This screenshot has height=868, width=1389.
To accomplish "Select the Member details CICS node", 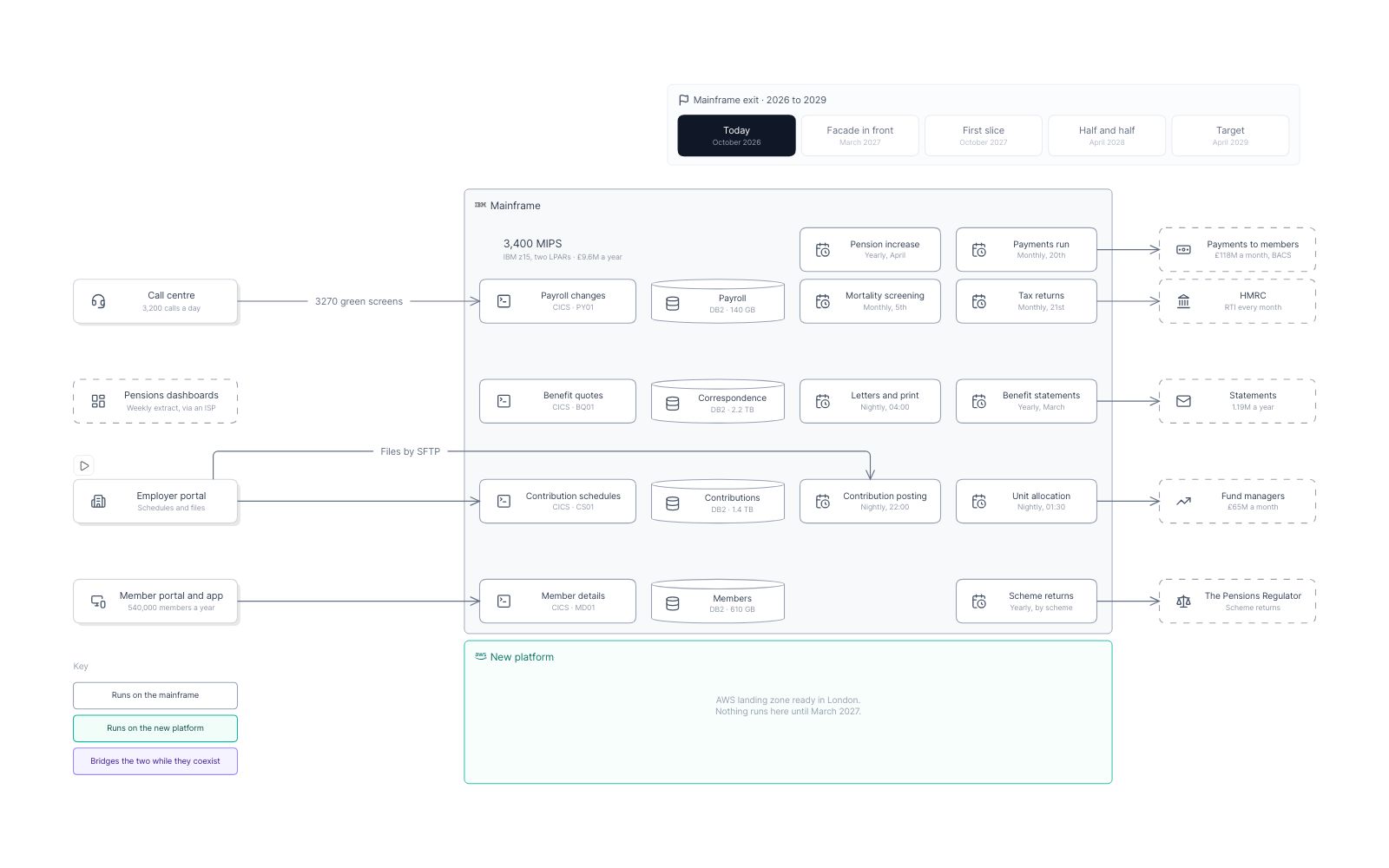I will pyautogui.click(x=557, y=602).
